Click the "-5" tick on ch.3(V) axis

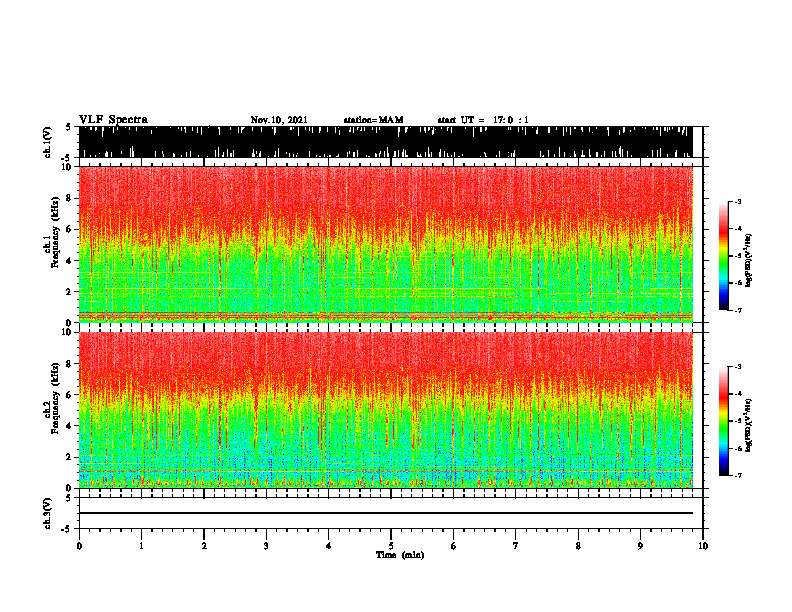67,529
